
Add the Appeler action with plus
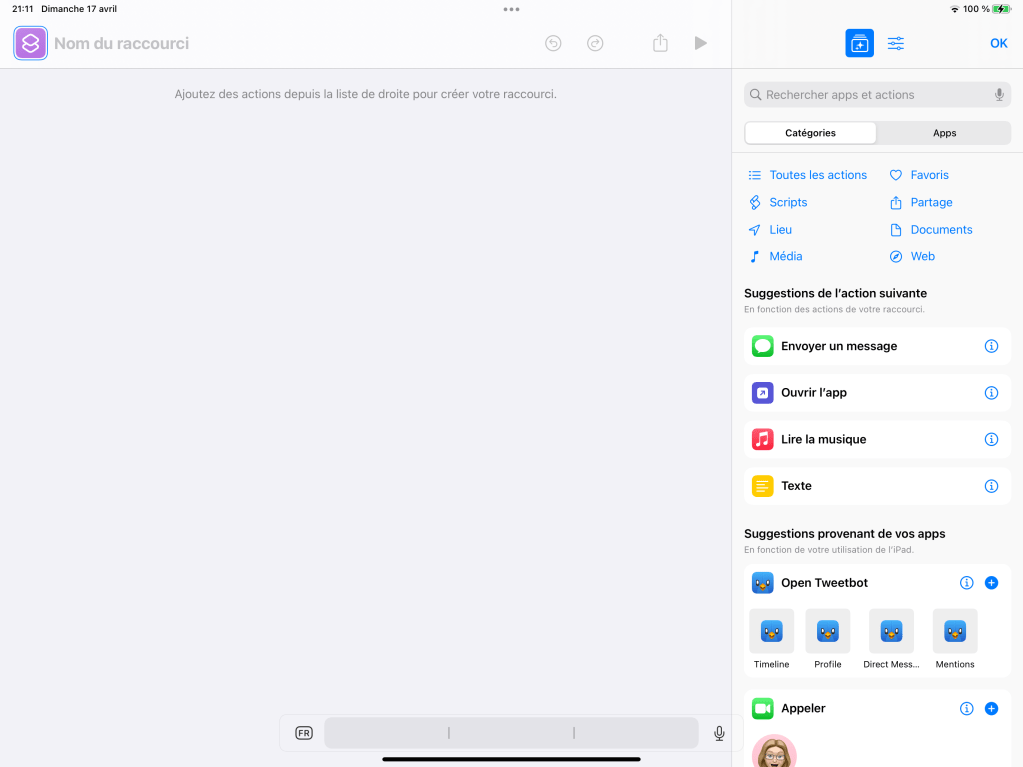pyautogui.click(x=991, y=708)
